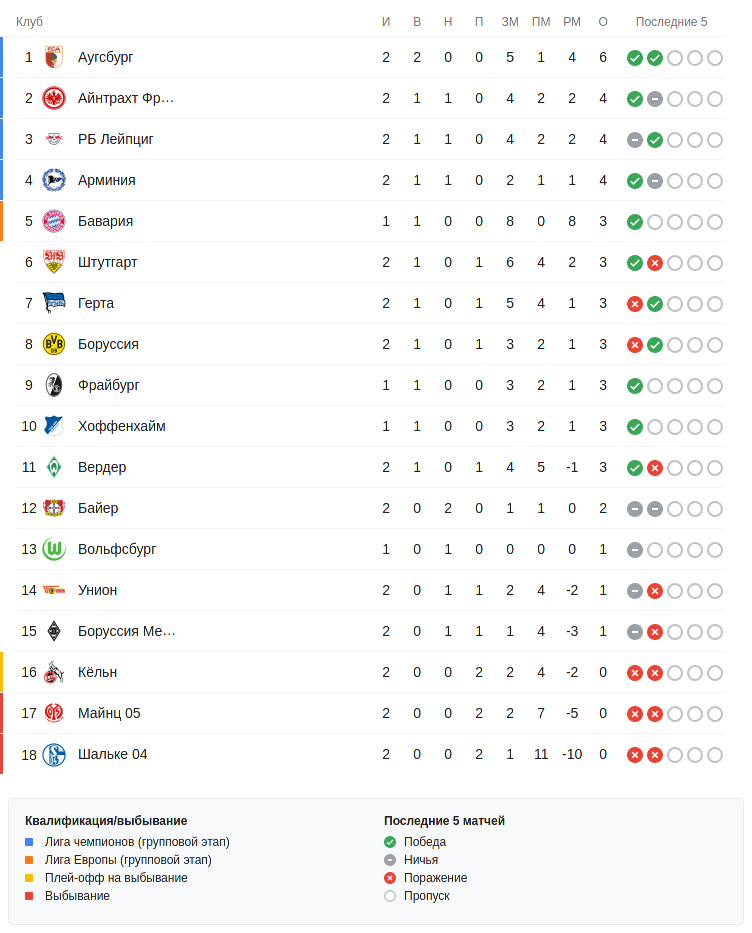Click the Mainz 05 club logo
Image resolution: width=752 pixels, height=933 pixels.
tap(54, 713)
